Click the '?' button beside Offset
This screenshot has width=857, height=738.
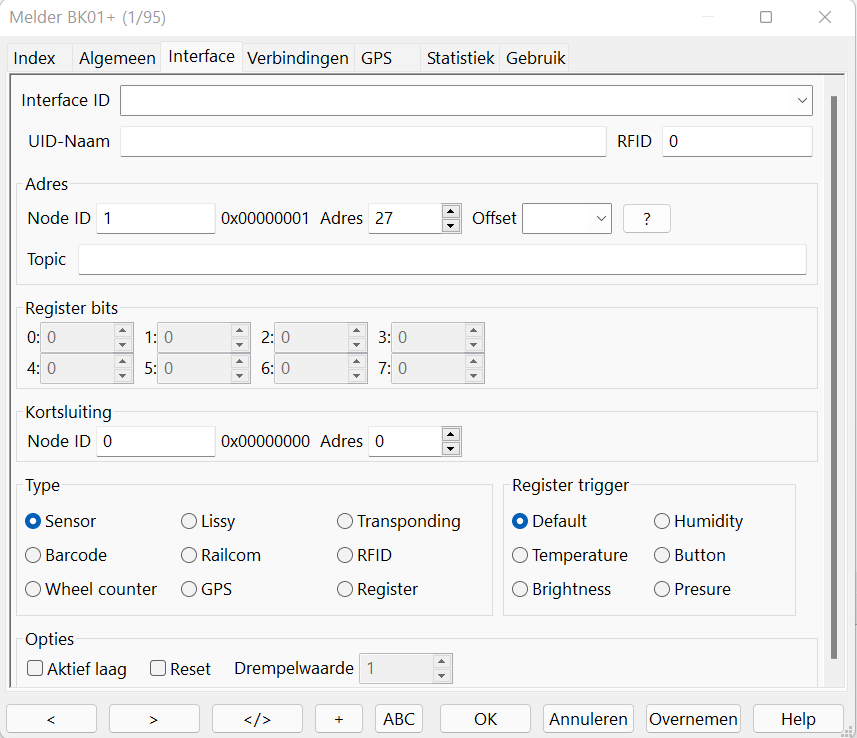(x=646, y=219)
